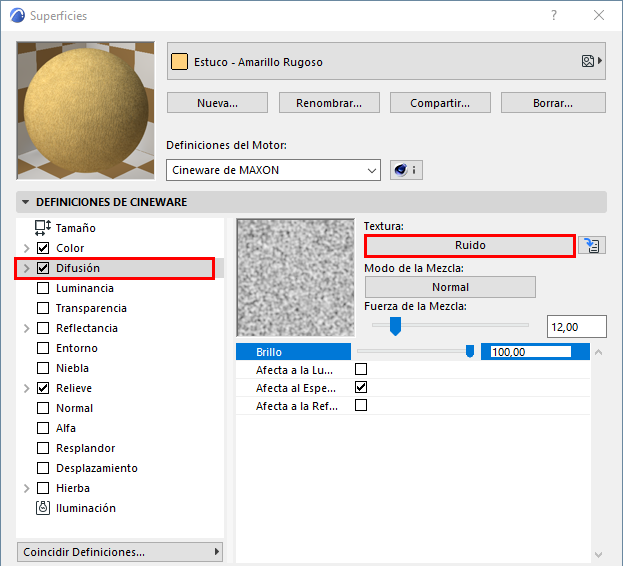The height and width of the screenshot is (566, 623).
Task: Uncheck the Afecta al Espe... option
Action: [361, 387]
